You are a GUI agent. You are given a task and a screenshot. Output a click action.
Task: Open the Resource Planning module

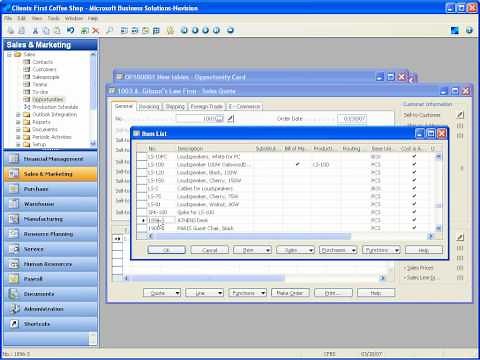pos(50,234)
